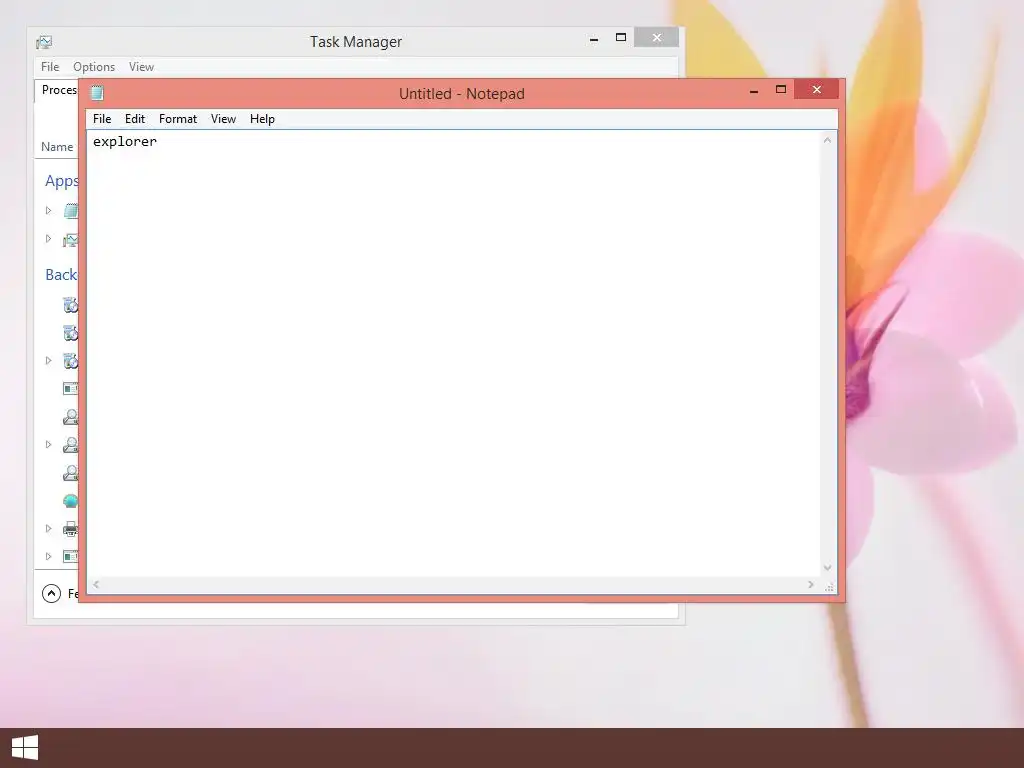Expand the Notepad app row in Task Manager
Viewport: 1024px width, 768px height.
48,210
